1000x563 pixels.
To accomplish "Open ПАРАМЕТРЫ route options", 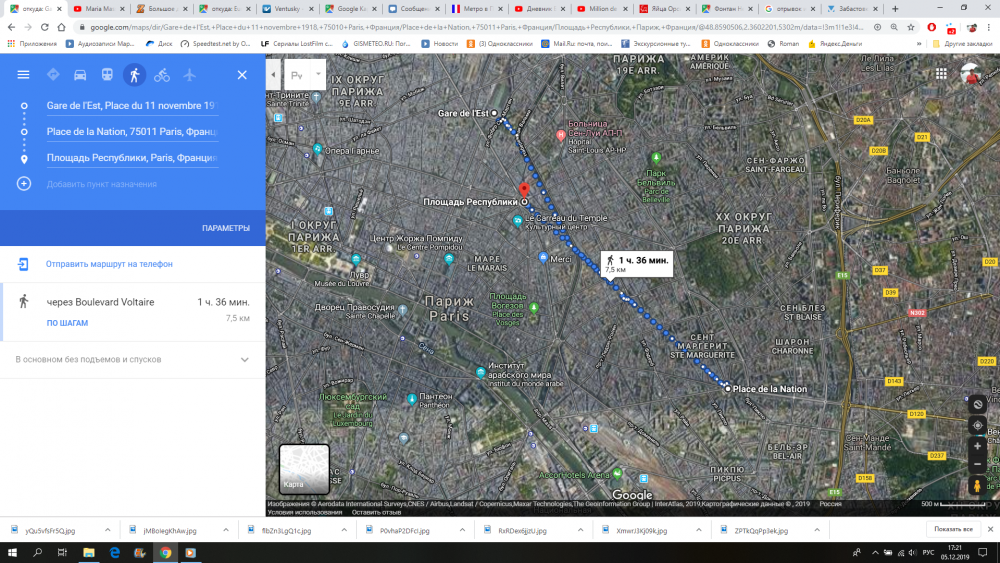I will click(225, 228).
